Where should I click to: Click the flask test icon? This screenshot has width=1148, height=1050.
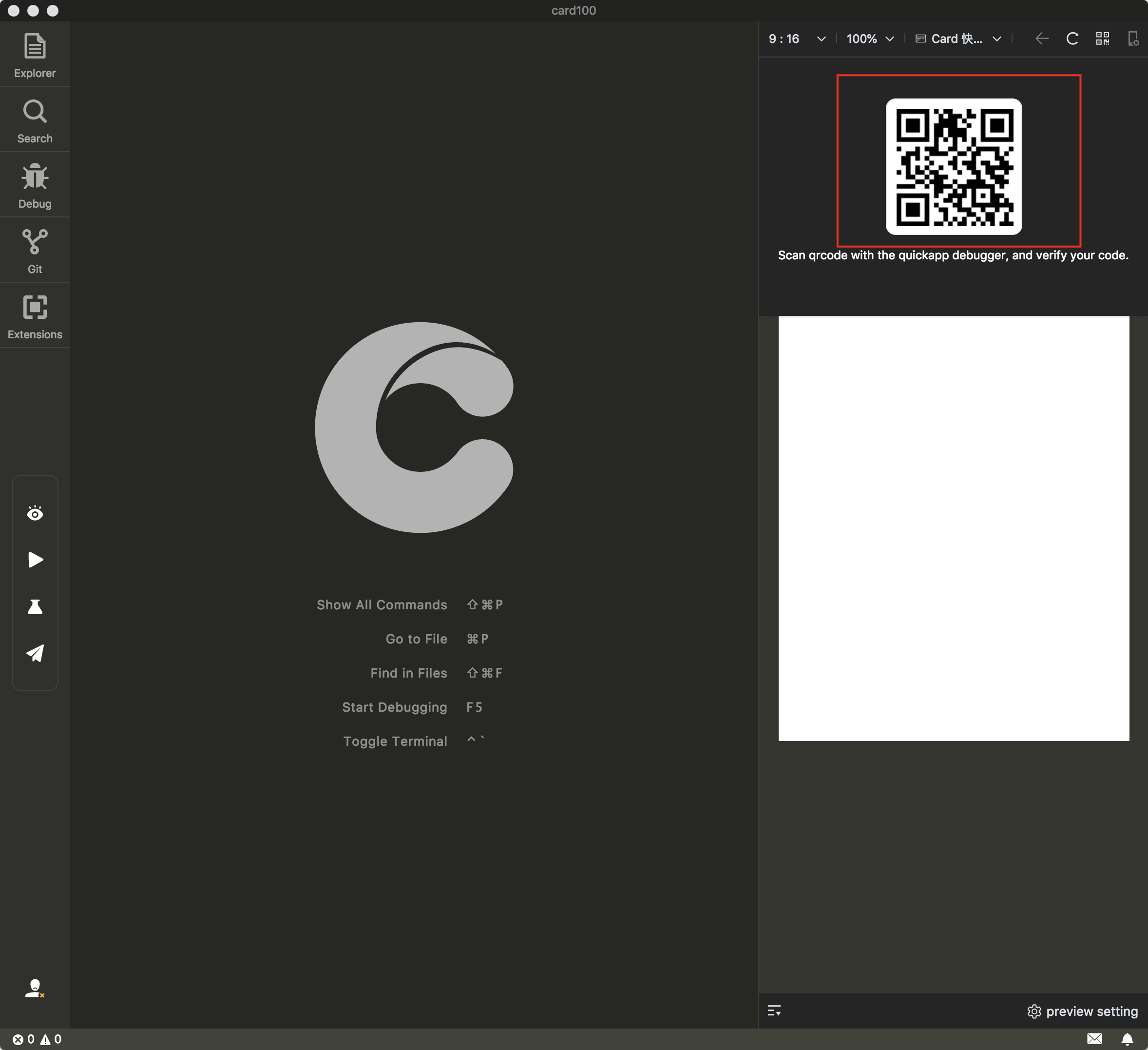[35, 607]
